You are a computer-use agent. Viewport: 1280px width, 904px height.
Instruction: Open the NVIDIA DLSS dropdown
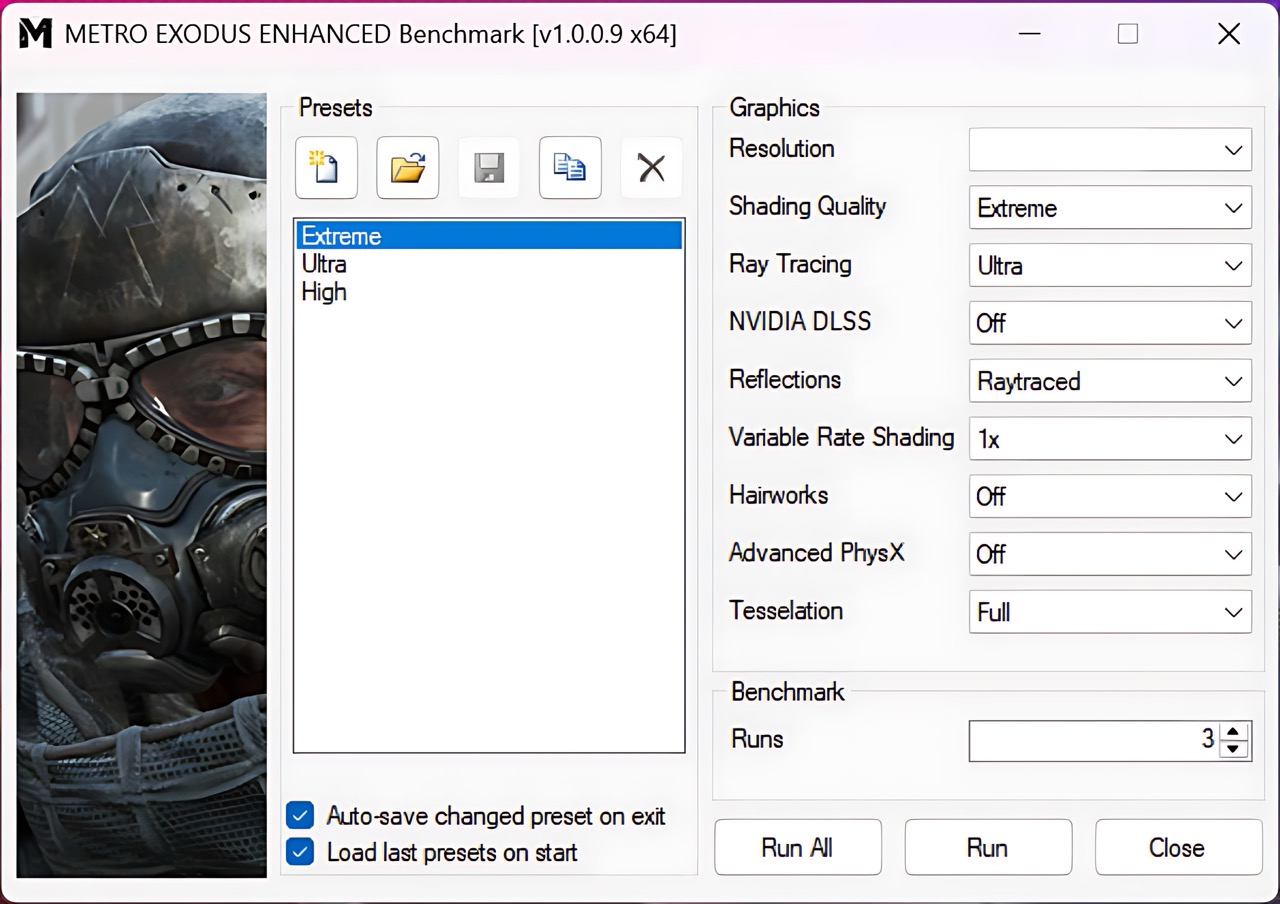tap(1110, 323)
